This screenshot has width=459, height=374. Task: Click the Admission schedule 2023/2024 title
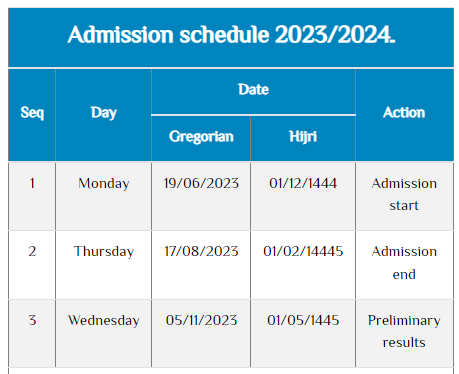coord(231,35)
